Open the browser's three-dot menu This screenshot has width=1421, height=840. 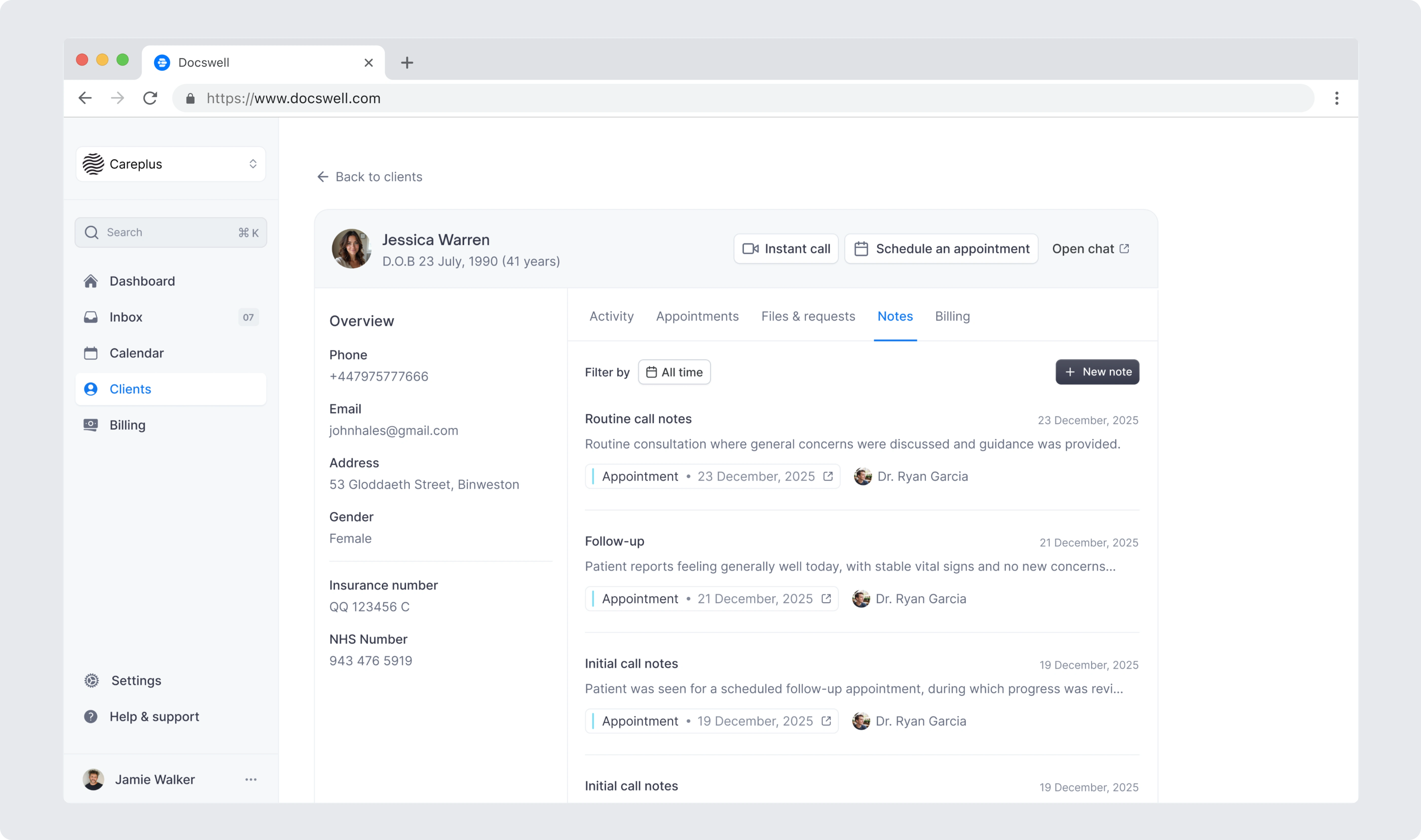(1336, 99)
